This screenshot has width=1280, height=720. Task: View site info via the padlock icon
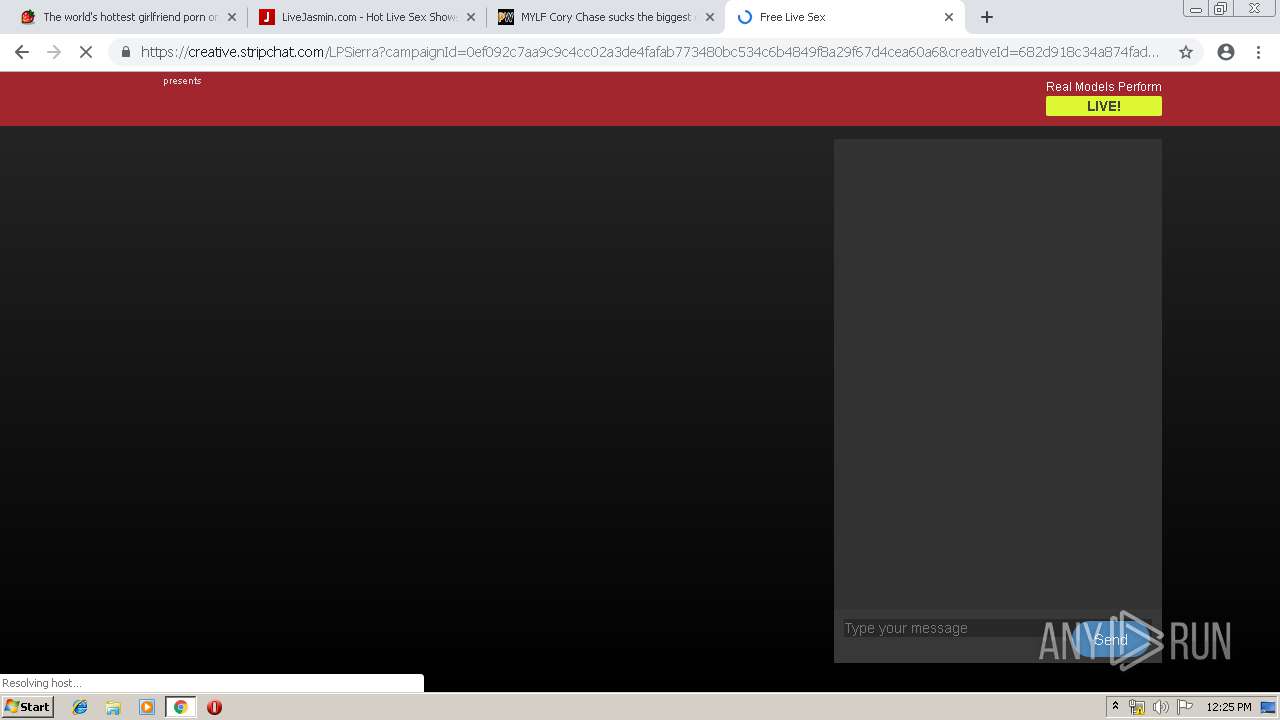pos(125,52)
